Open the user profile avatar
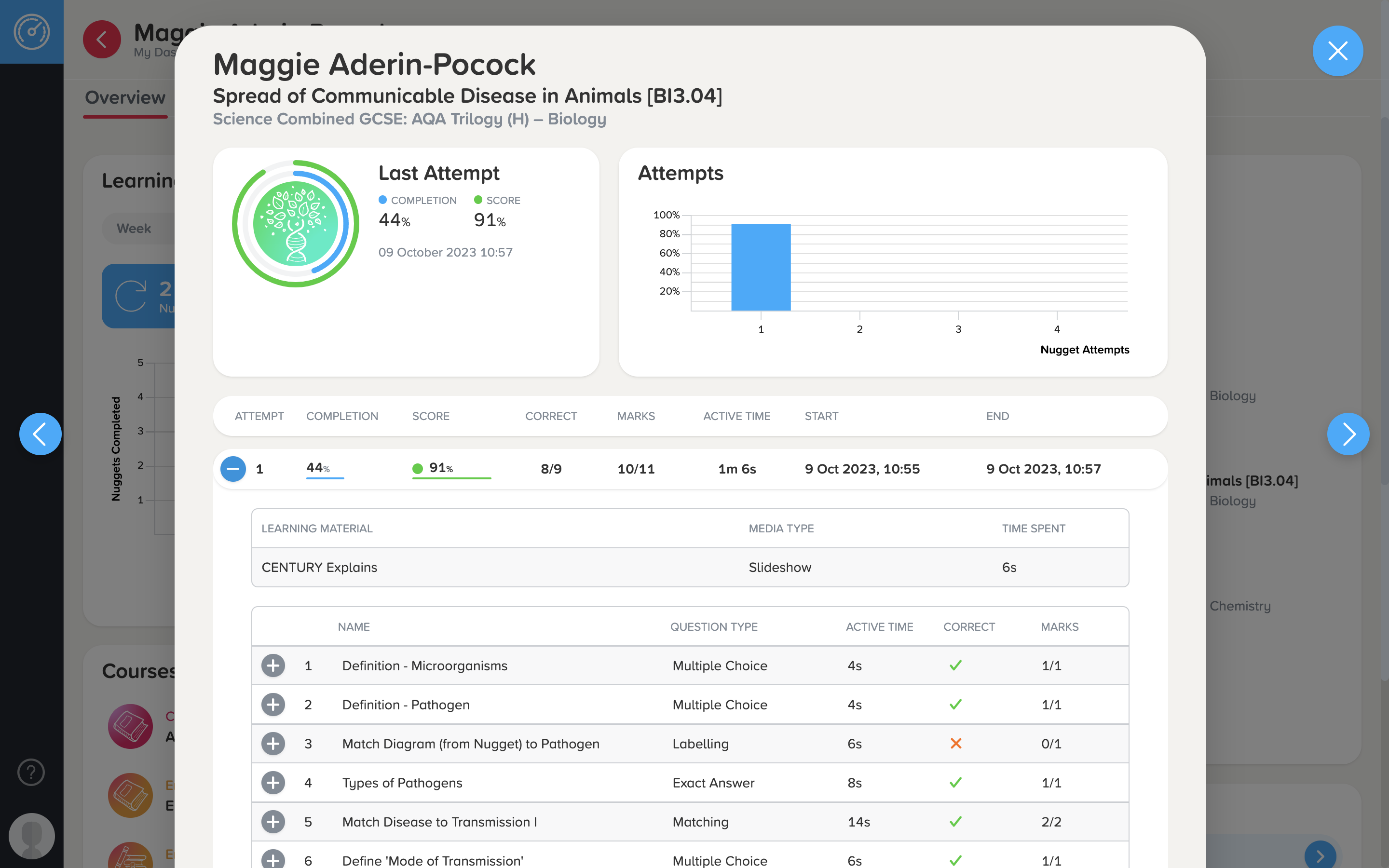Viewport: 1389px width, 868px height. pos(31,836)
